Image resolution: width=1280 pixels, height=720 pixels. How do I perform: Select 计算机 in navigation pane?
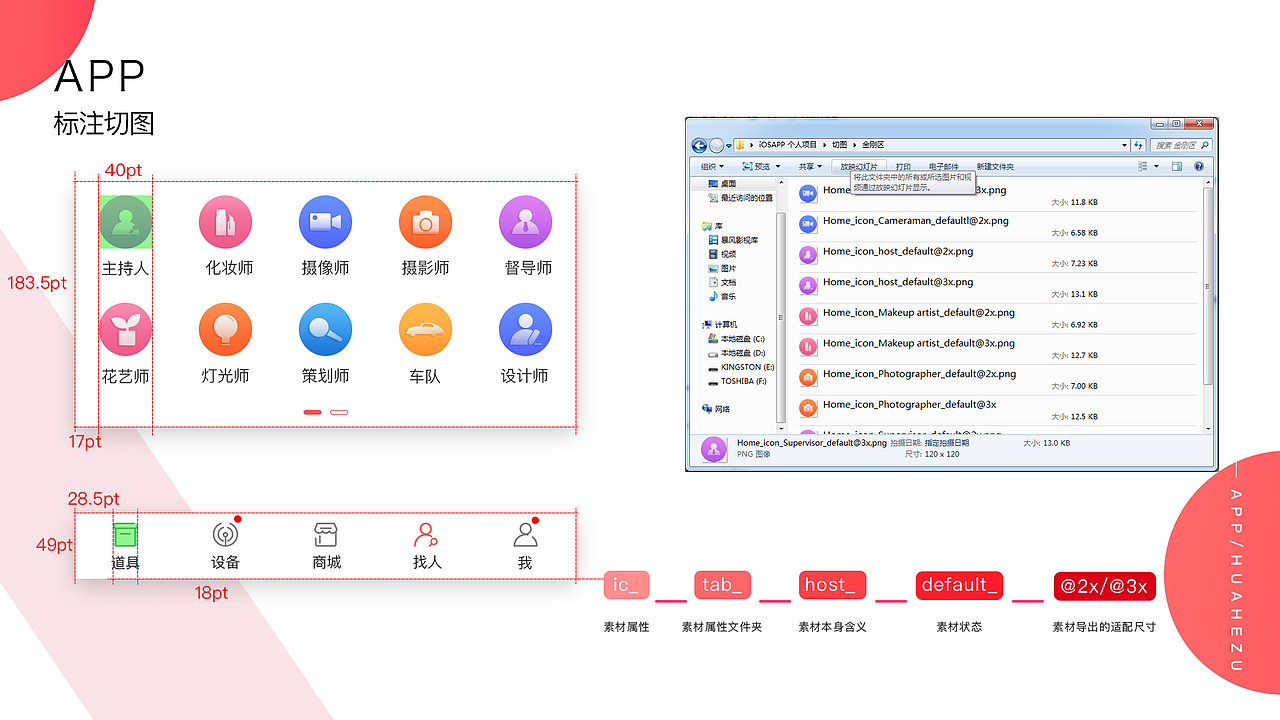click(719, 325)
